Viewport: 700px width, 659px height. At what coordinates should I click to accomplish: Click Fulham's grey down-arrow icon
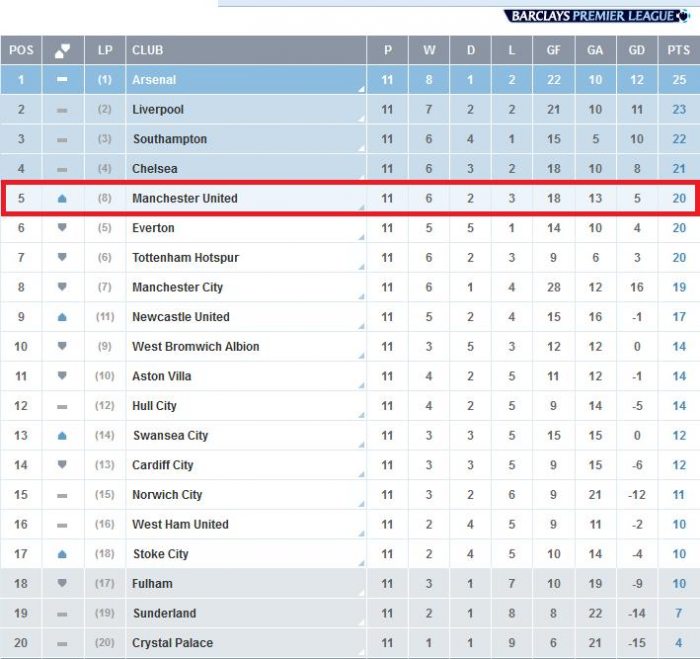[62, 583]
